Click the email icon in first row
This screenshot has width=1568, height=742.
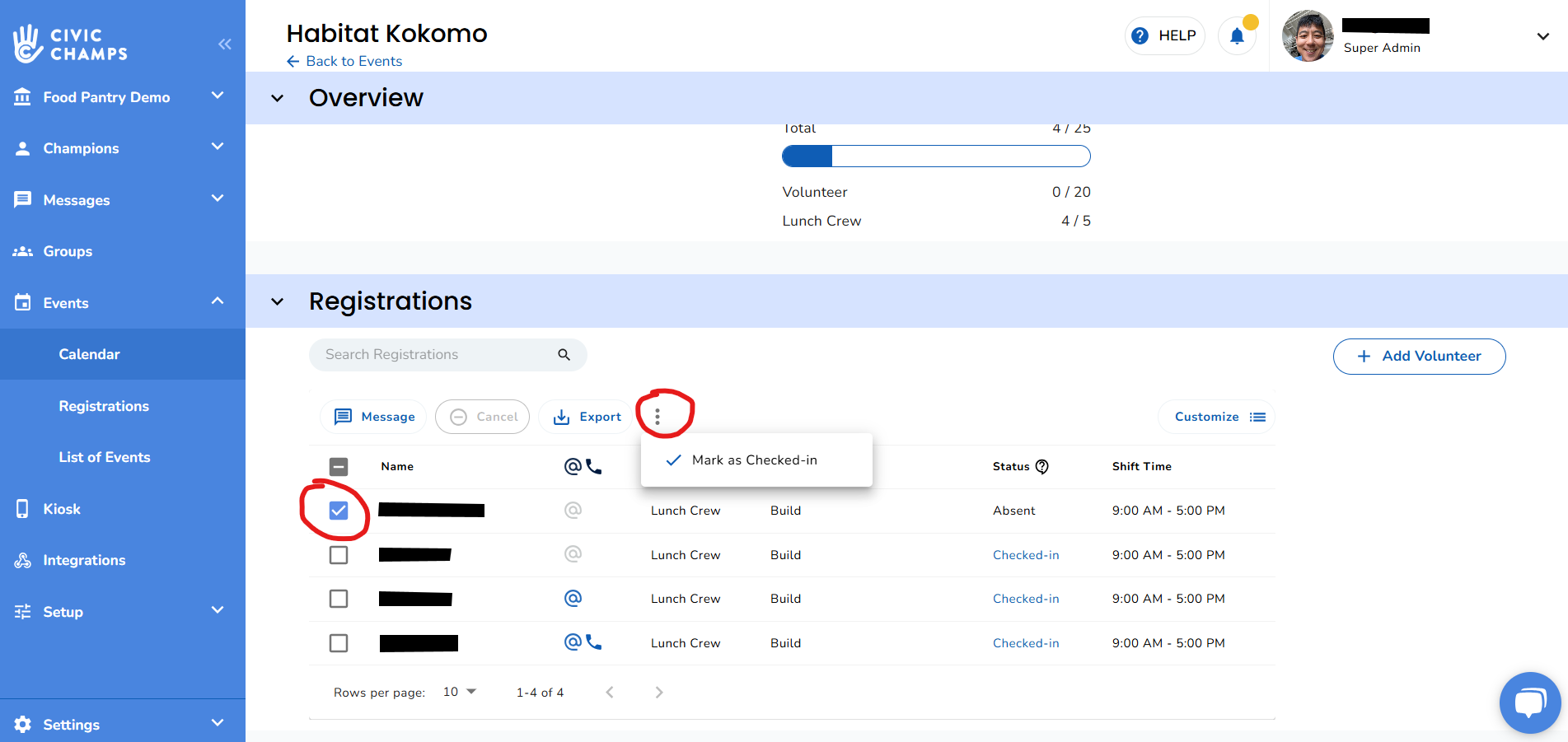[x=573, y=511]
